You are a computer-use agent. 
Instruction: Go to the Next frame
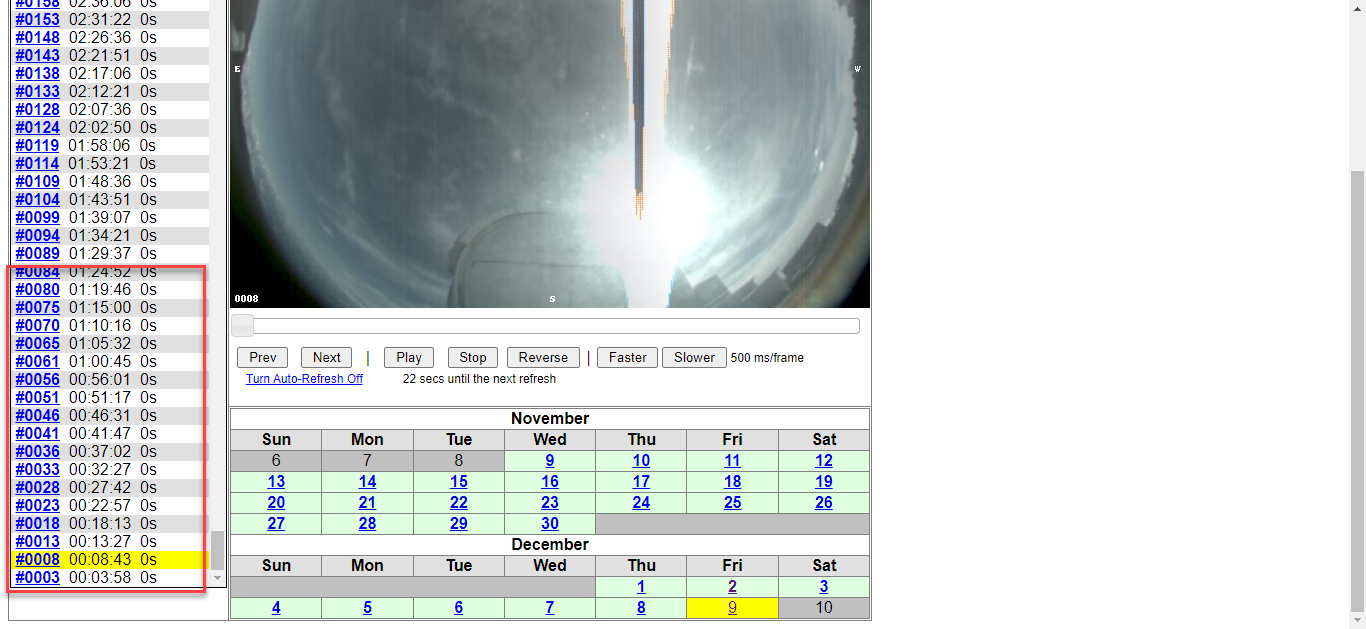click(327, 357)
